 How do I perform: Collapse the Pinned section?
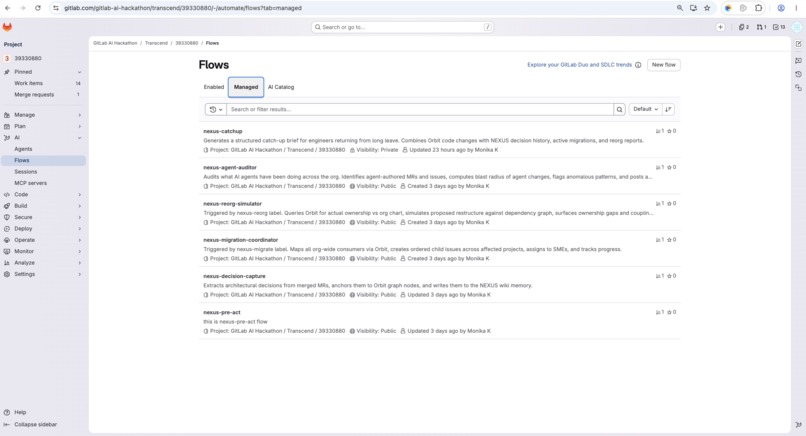(x=79, y=72)
